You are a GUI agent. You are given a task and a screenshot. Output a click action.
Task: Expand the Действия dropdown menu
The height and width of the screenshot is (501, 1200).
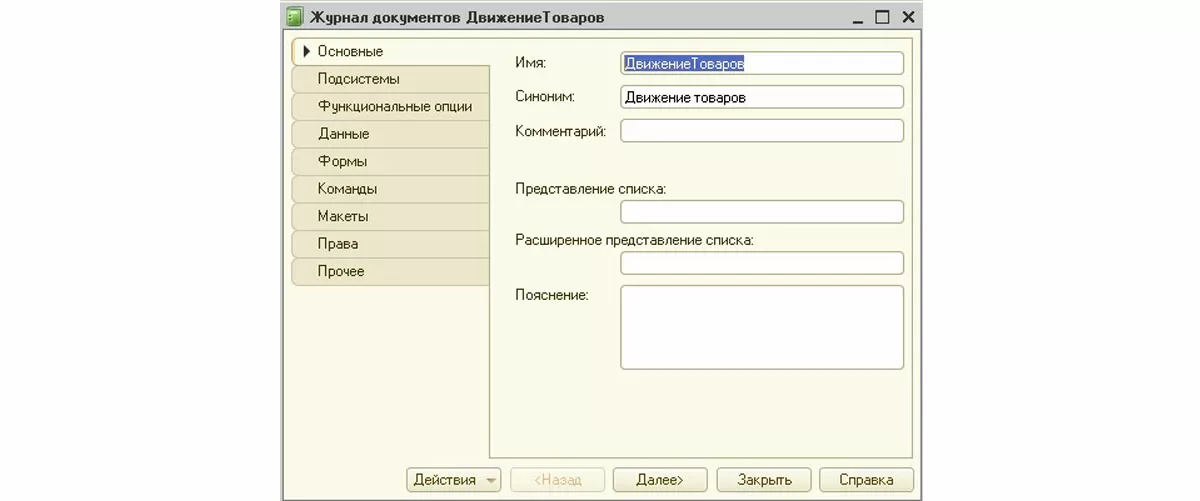[x=454, y=480]
